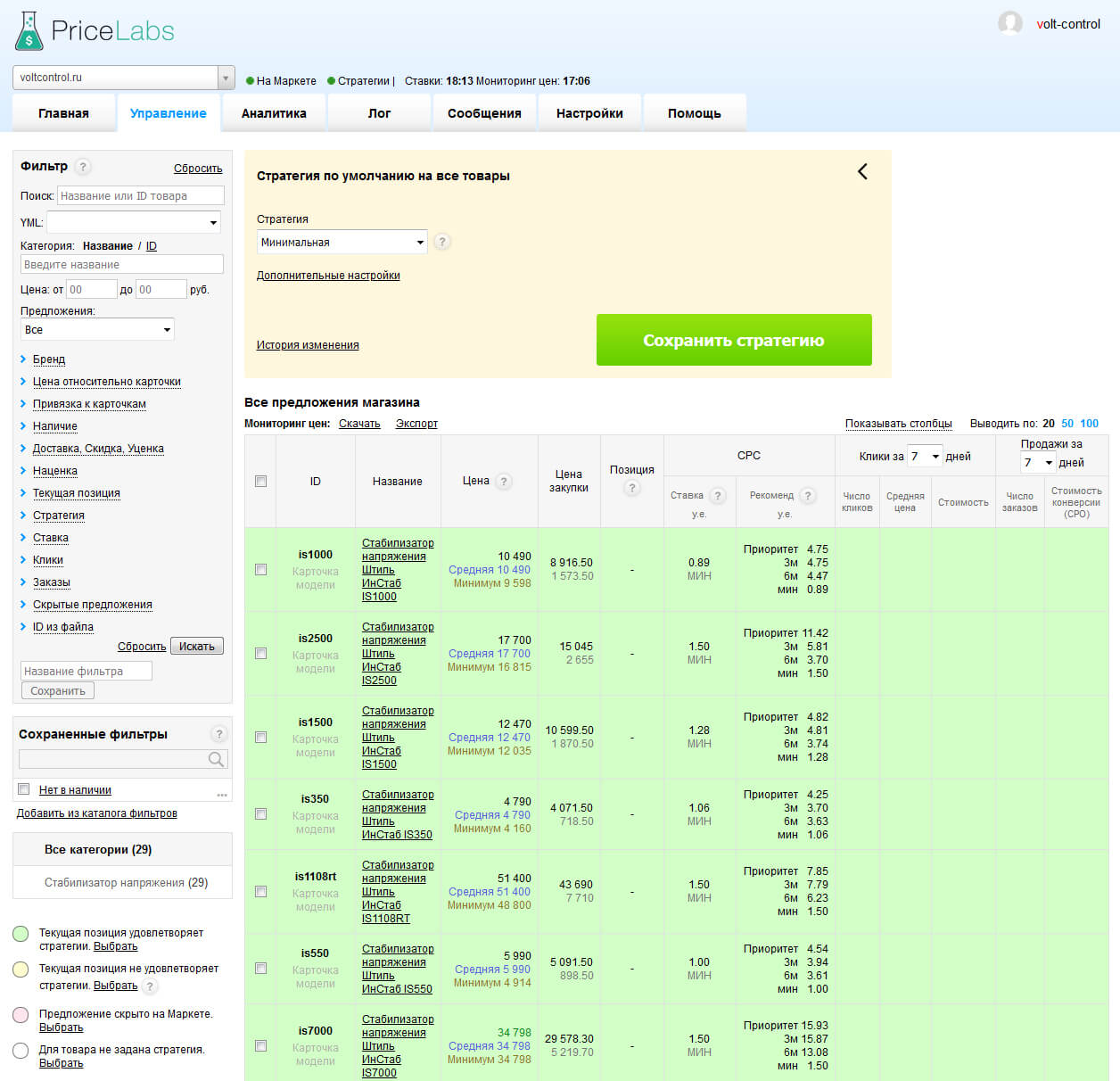Switch to the Аналитика tab
Image resolution: width=1120 pixels, height=1081 pixels.
click(x=273, y=112)
